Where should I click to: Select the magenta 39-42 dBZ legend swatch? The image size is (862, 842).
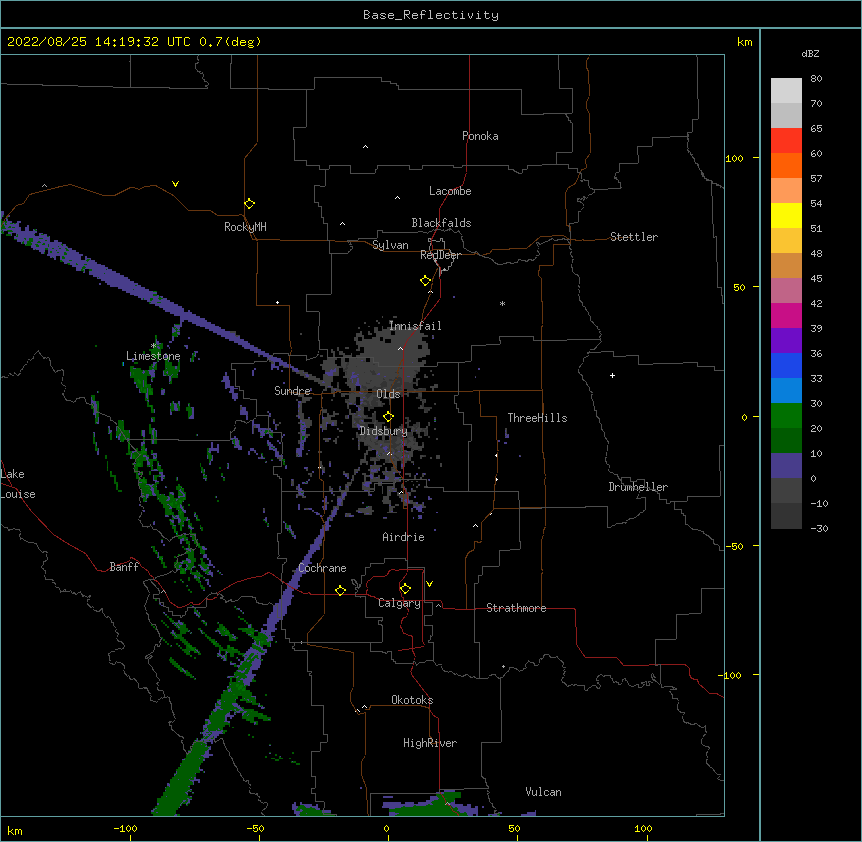[786, 315]
